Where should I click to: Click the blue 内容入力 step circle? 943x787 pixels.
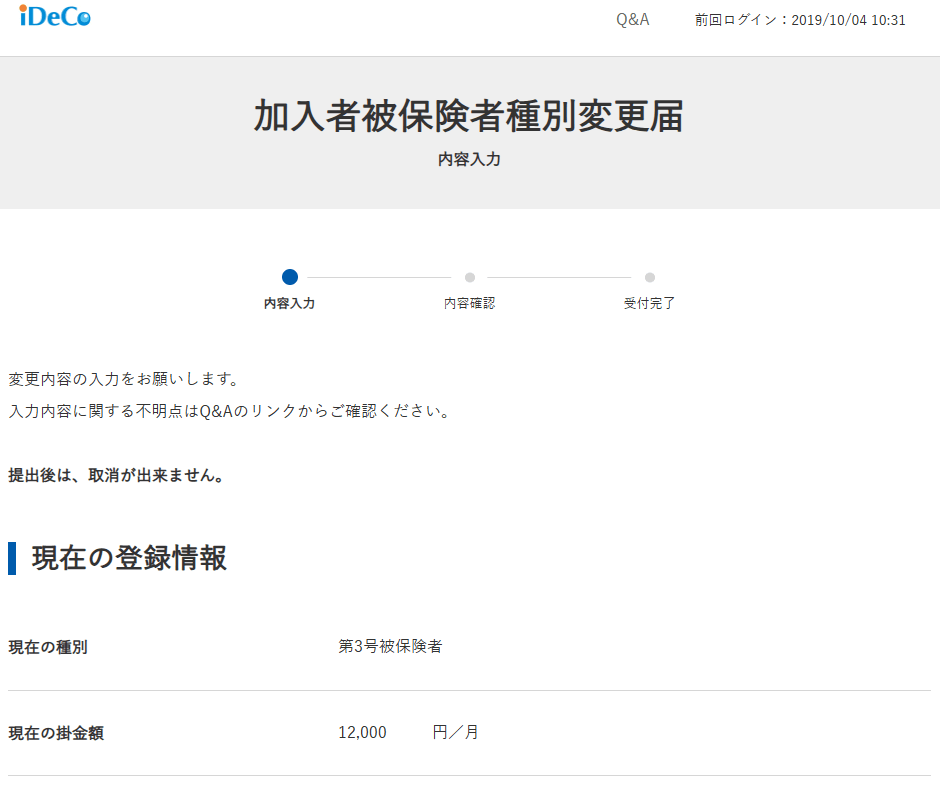click(290, 277)
